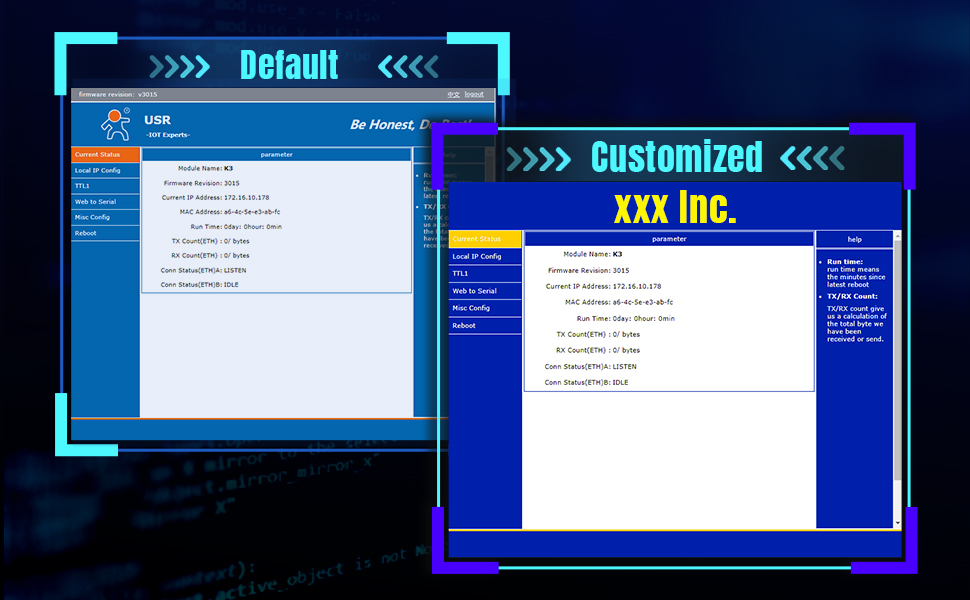Click 'TX Count(ETH)' row in Customized window

click(598, 334)
